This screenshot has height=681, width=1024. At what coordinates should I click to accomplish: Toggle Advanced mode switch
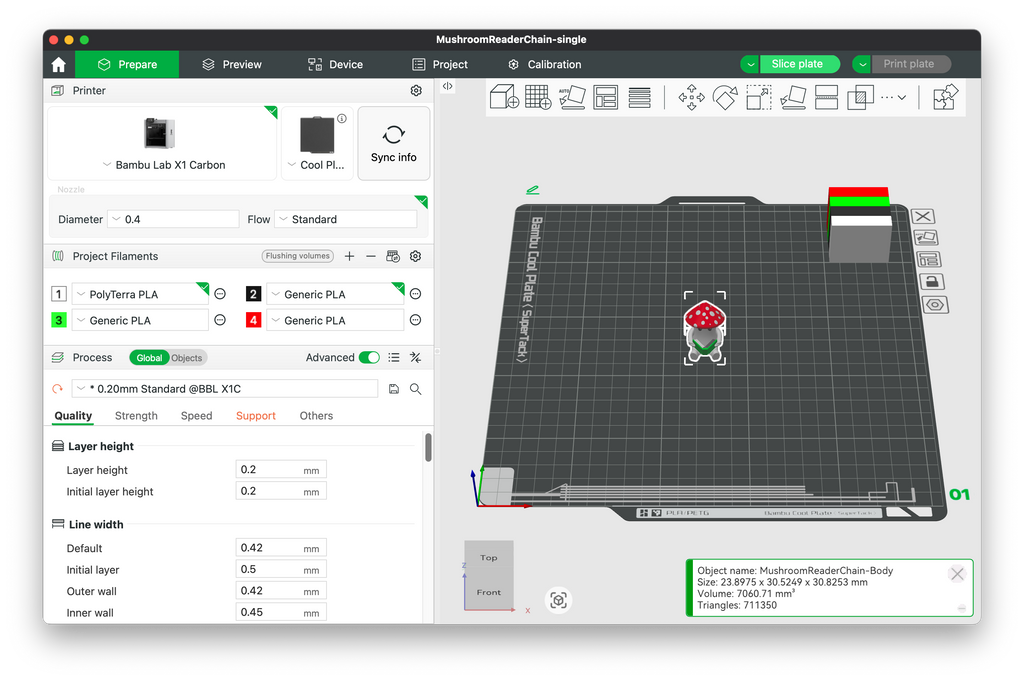(369, 358)
